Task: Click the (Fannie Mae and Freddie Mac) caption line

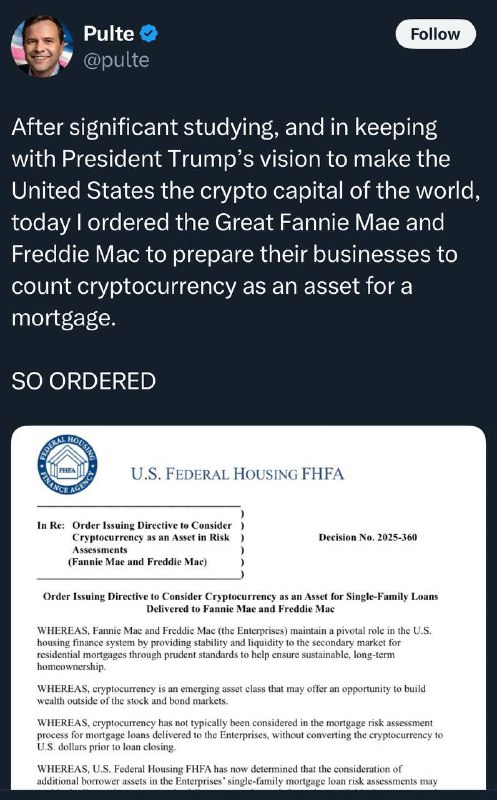Action: pyautogui.click(x=137, y=562)
